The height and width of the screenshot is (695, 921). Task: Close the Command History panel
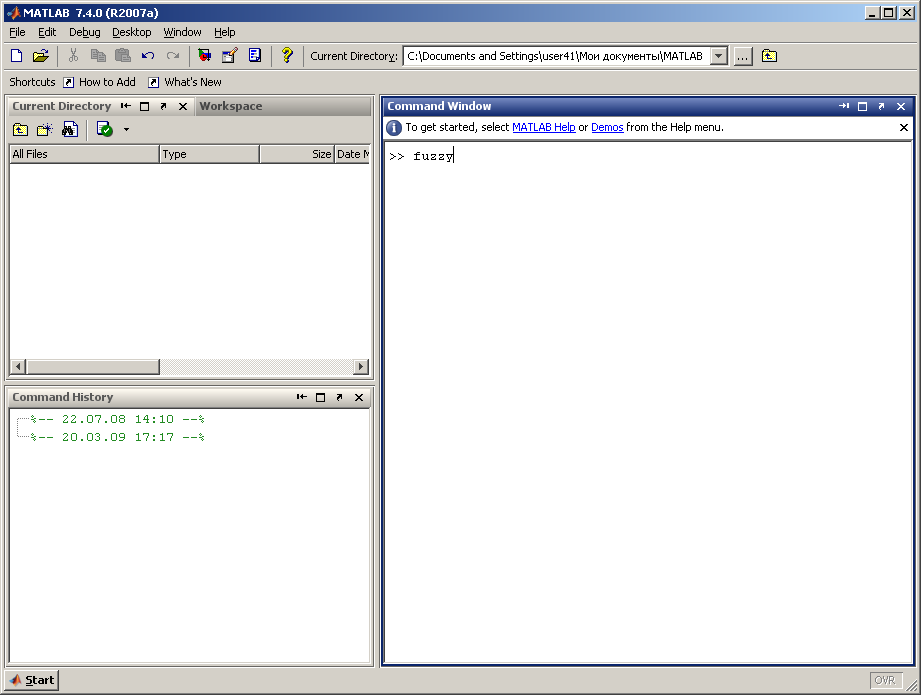point(359,398)
